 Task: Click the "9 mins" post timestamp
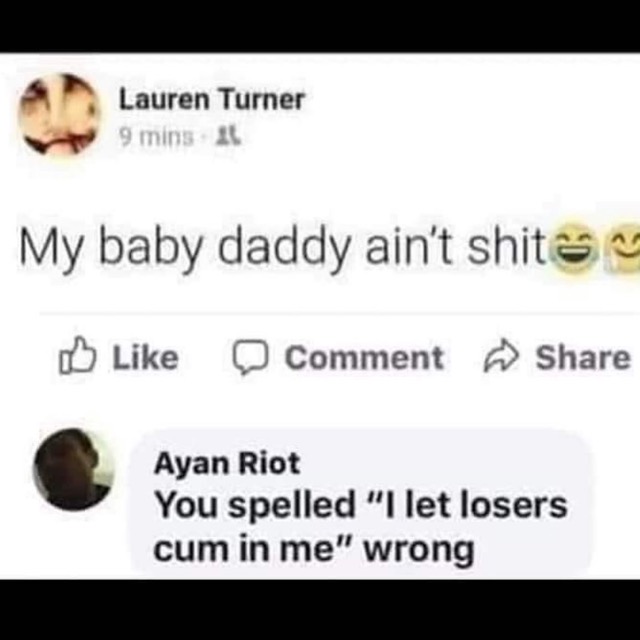click(156, 137)
